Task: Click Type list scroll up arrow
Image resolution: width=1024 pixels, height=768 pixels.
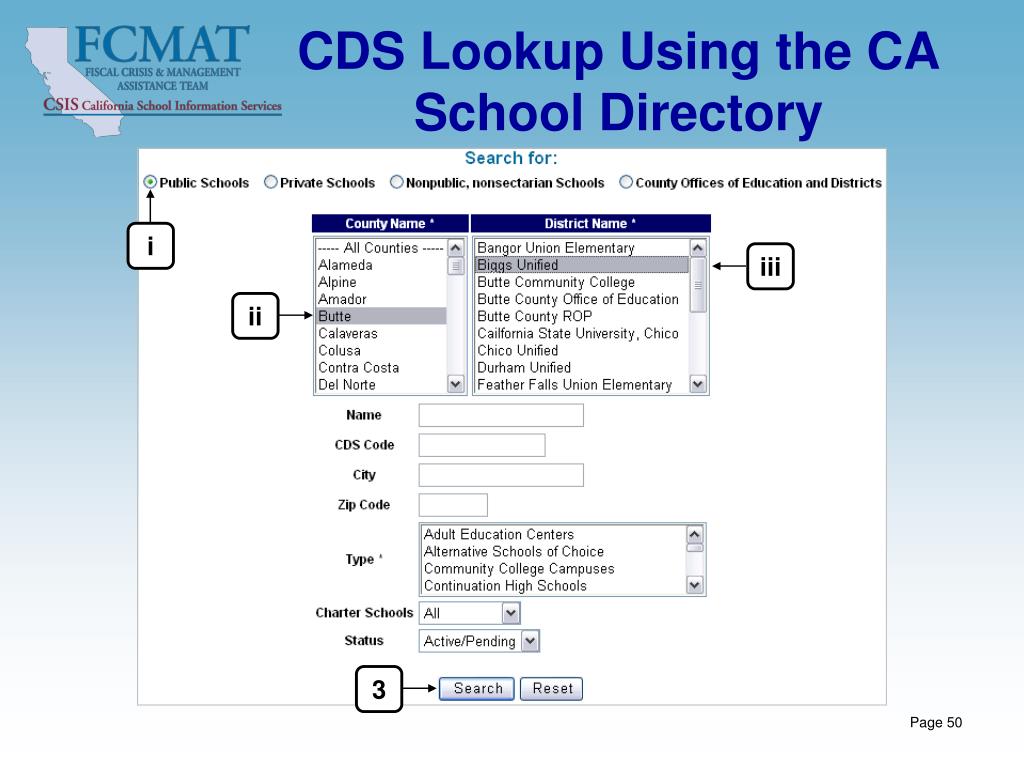Action: tap(695, 534)
